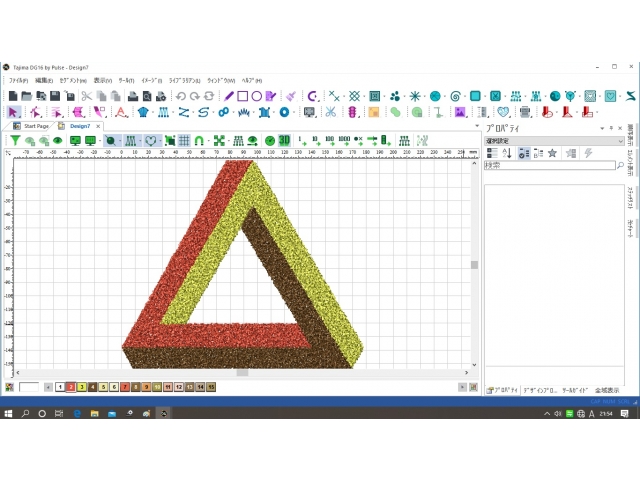
Task: Print the design via the printer icon
Action: coord(133,96)
